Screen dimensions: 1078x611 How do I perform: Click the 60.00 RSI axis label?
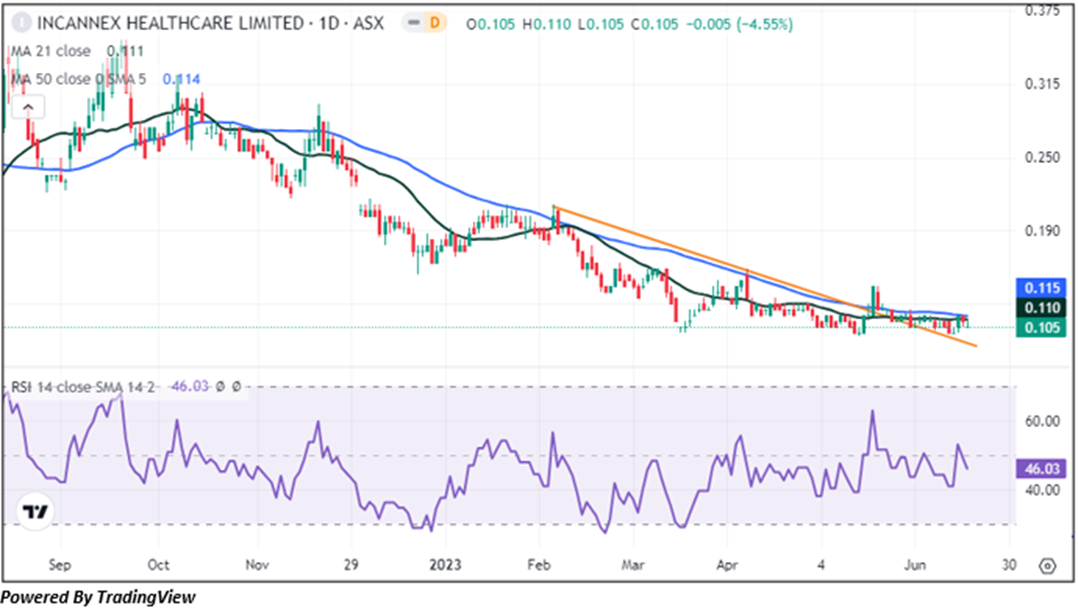point(1042,421)
